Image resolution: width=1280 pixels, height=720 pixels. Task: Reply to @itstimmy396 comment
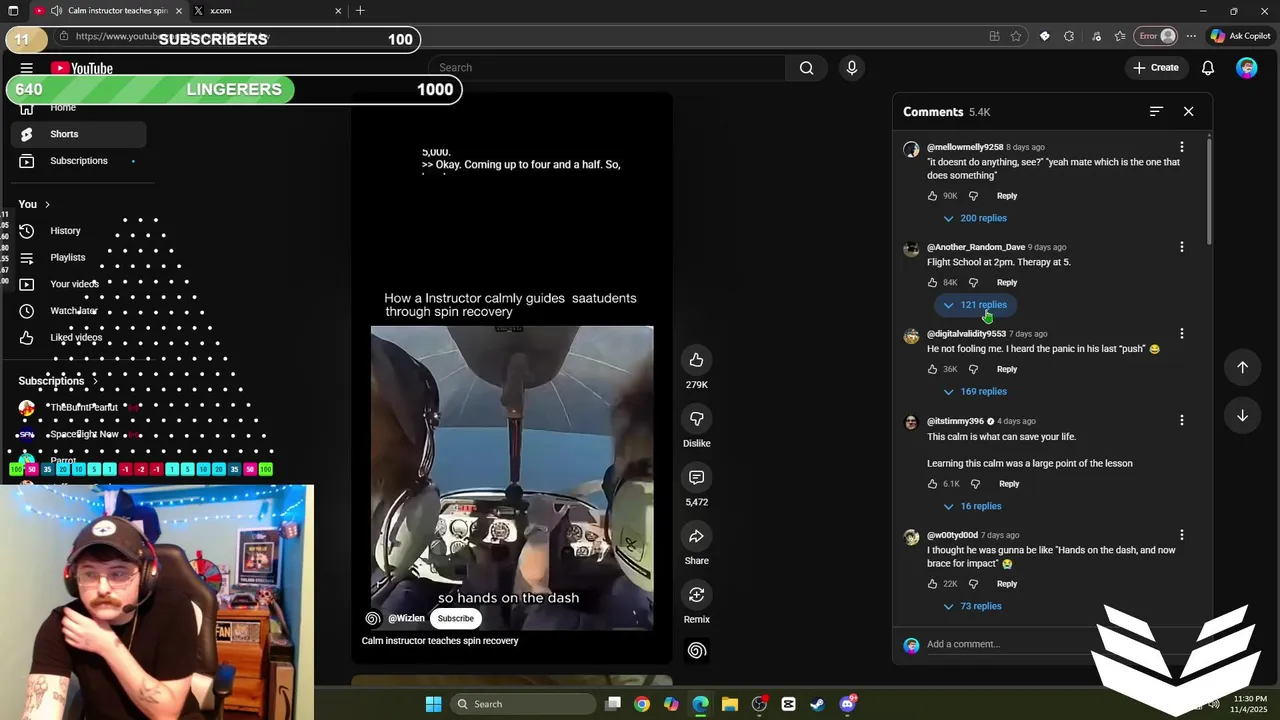pos(1009,484)
